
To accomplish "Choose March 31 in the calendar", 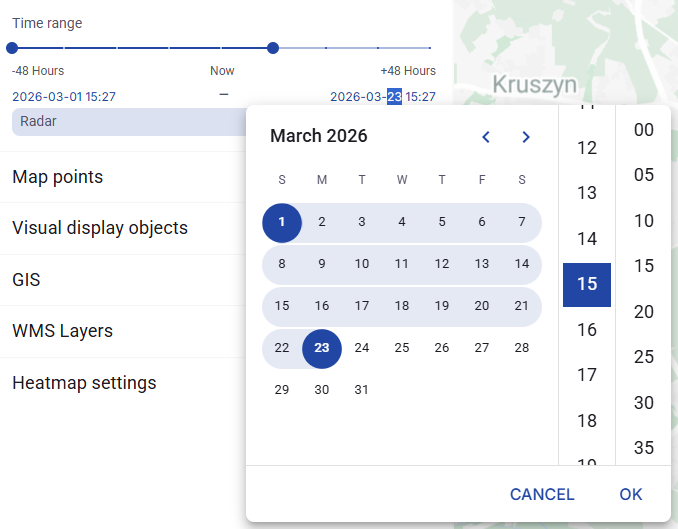I will [362, 390].
